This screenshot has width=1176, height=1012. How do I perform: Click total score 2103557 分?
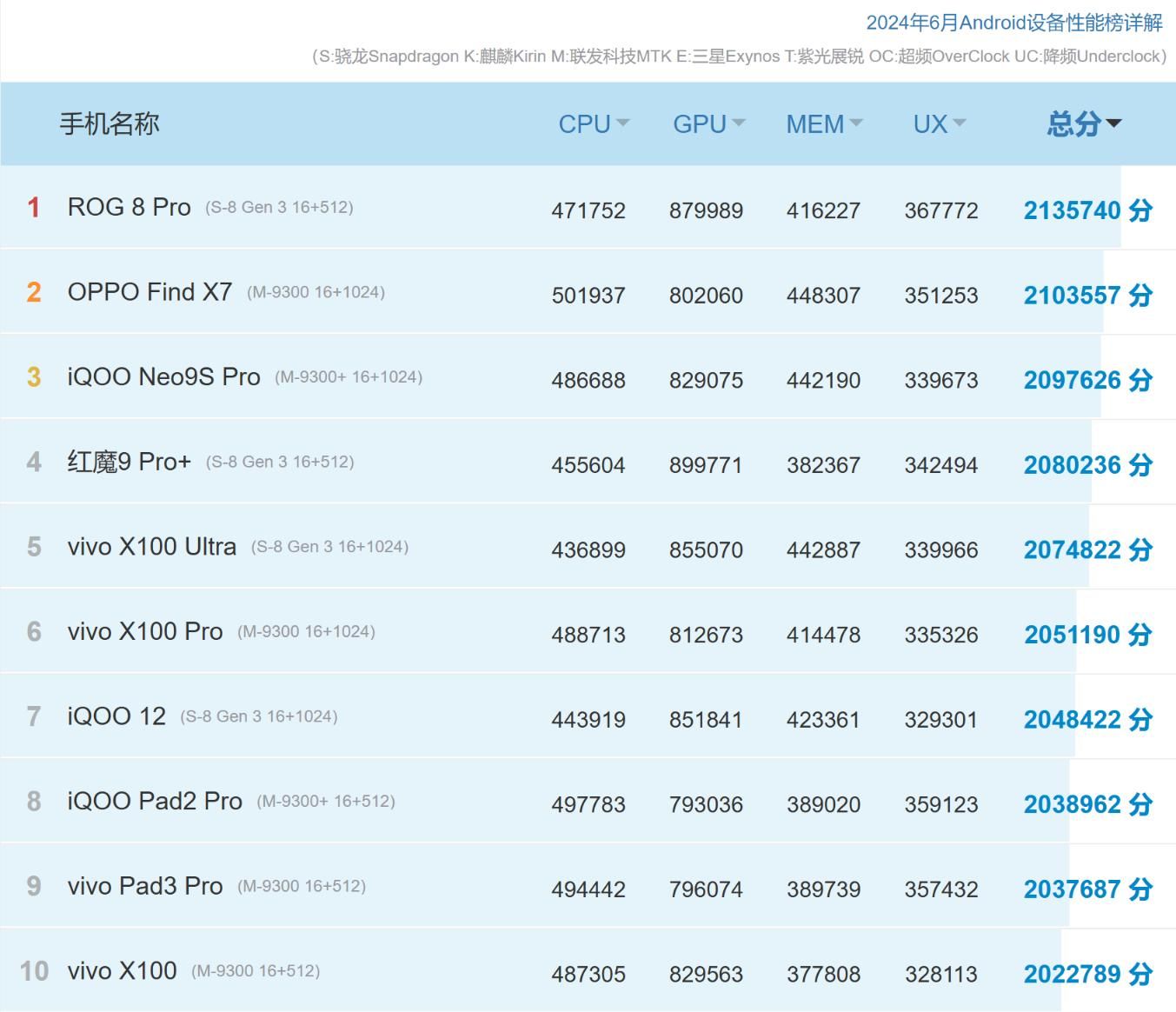(x=1088, y=296)
